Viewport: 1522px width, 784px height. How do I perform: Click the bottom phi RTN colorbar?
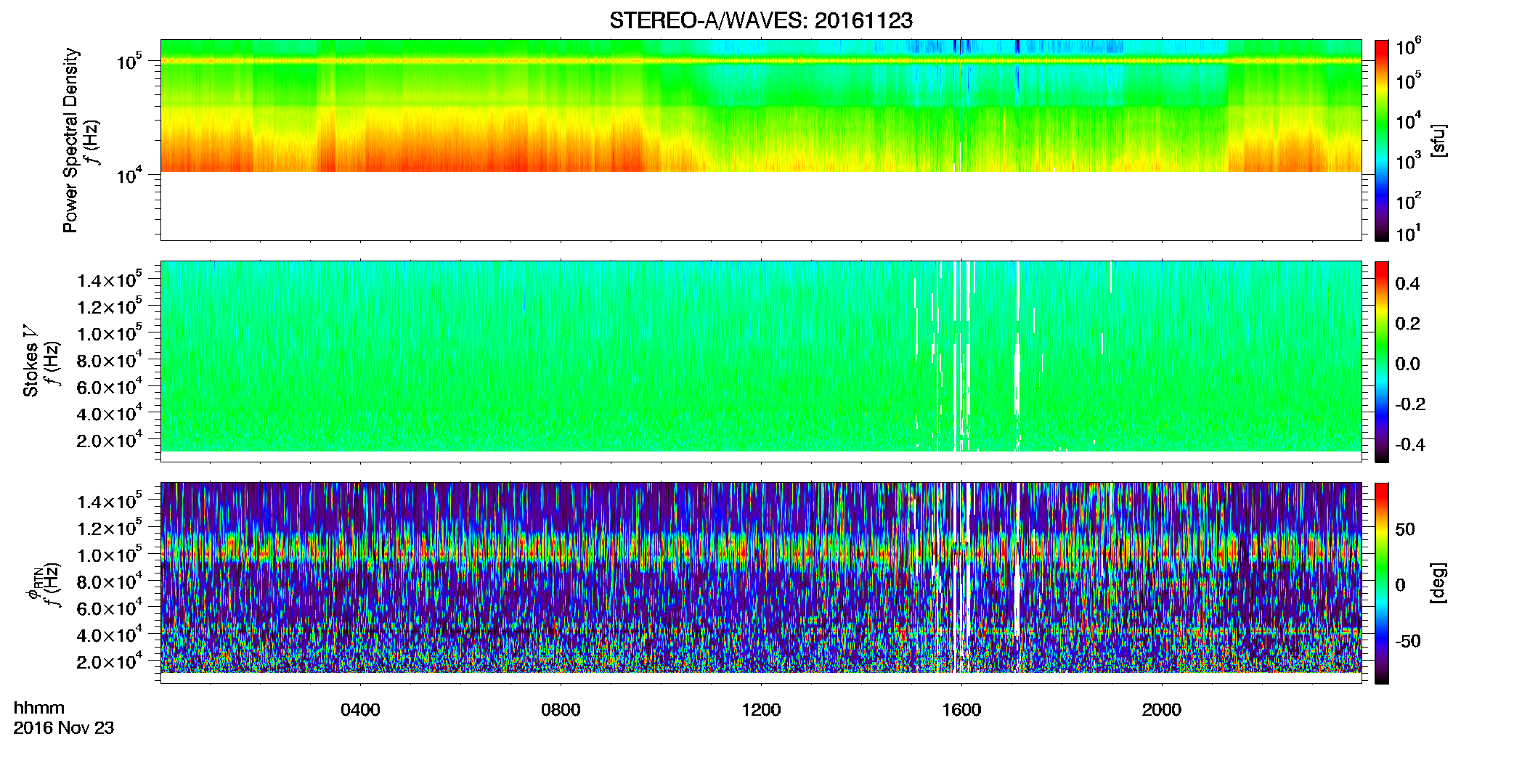[x=1382, y=583]
